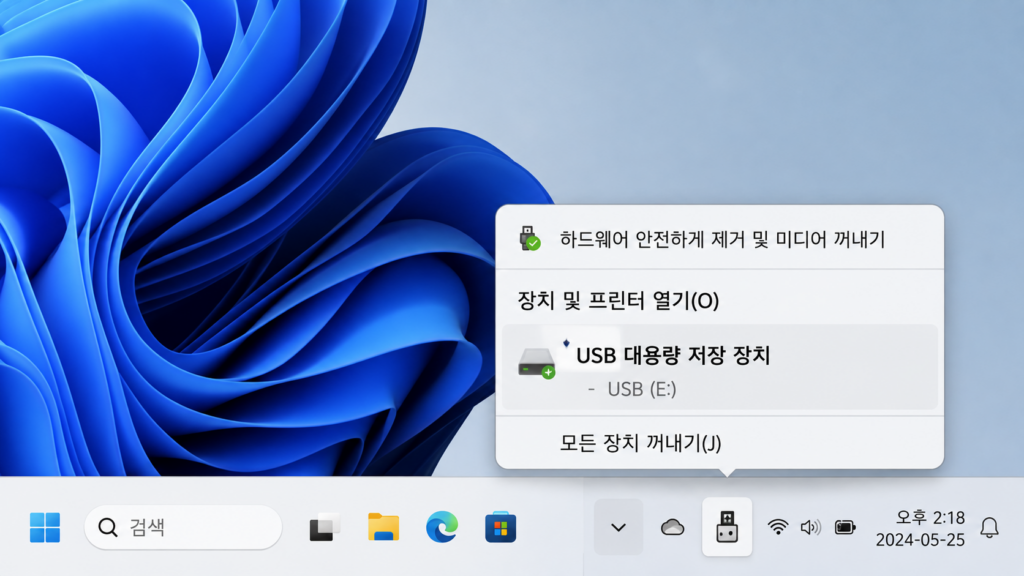The width and height of the screenshot is (1024, 576).
Task: Open the Wi-Fi network tray icon
Action: pos(778,527)
